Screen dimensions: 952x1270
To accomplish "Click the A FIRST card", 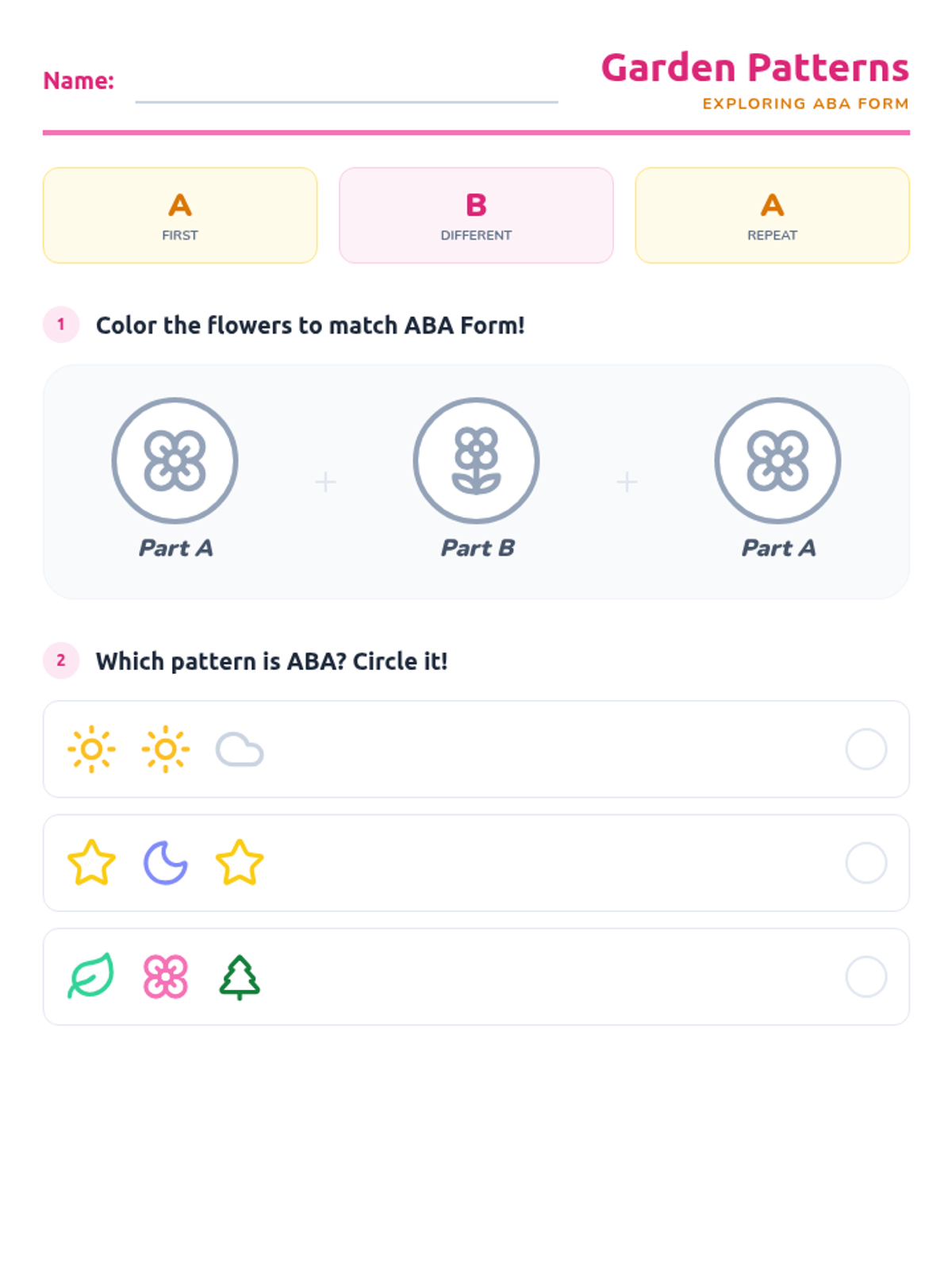I will [x=180, y=215].
